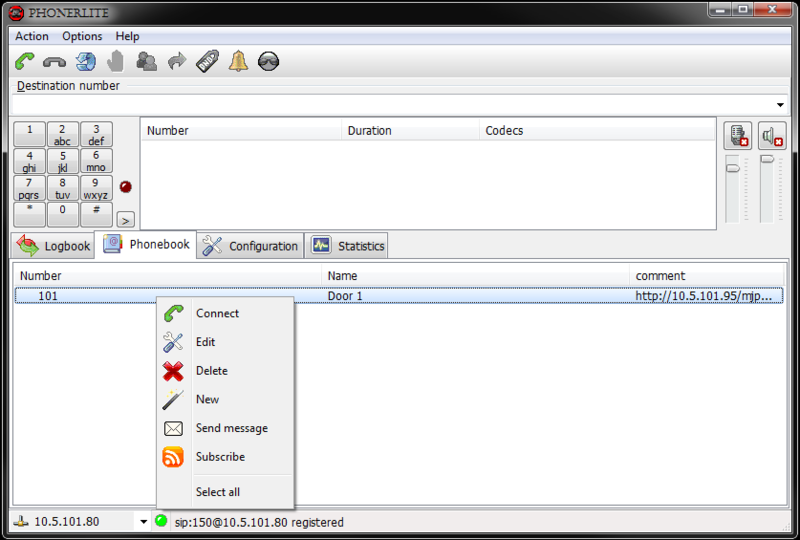Click the green call handset toolbar icon
Image resolution: width=800 pixels, height=540 pixels.
click(24, 61)
